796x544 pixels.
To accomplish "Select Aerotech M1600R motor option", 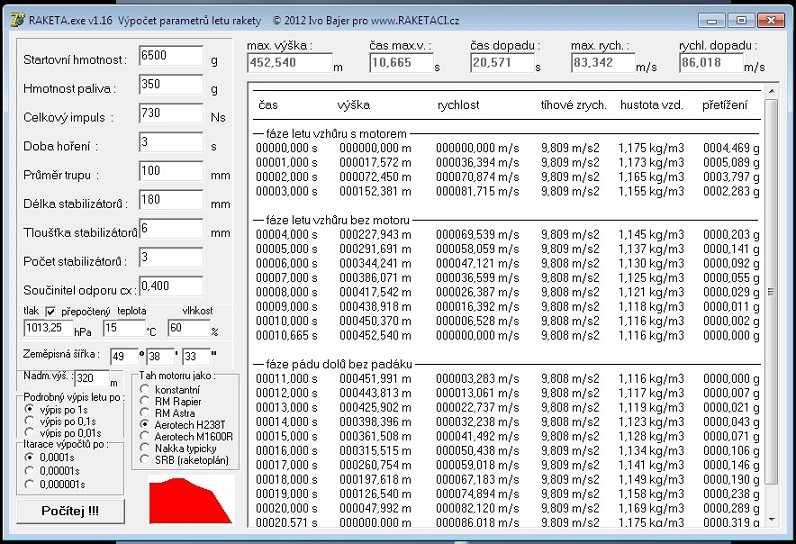I will click(x=145, y=436).
